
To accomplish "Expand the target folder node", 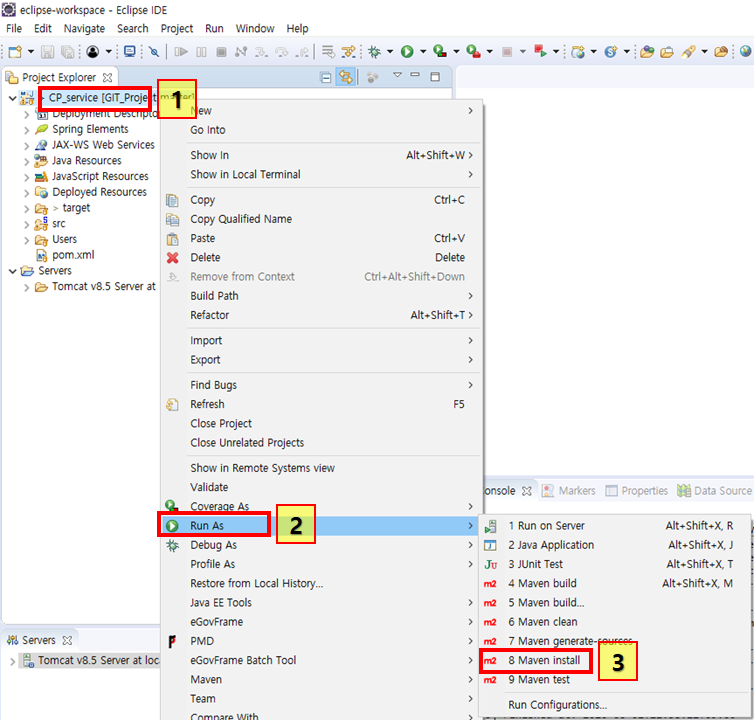I will click(27, 209).
